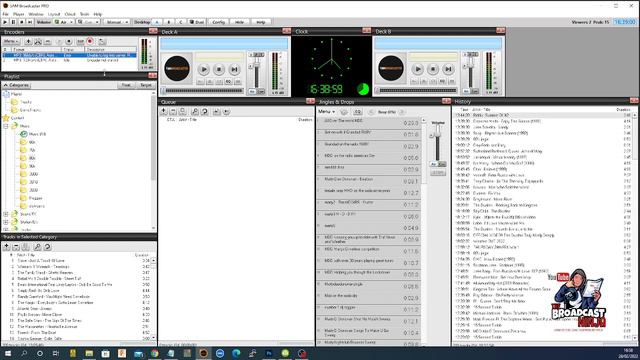Open the Deck A EQ button
This screenshot has width=640, height=360.
pos(228,82)
